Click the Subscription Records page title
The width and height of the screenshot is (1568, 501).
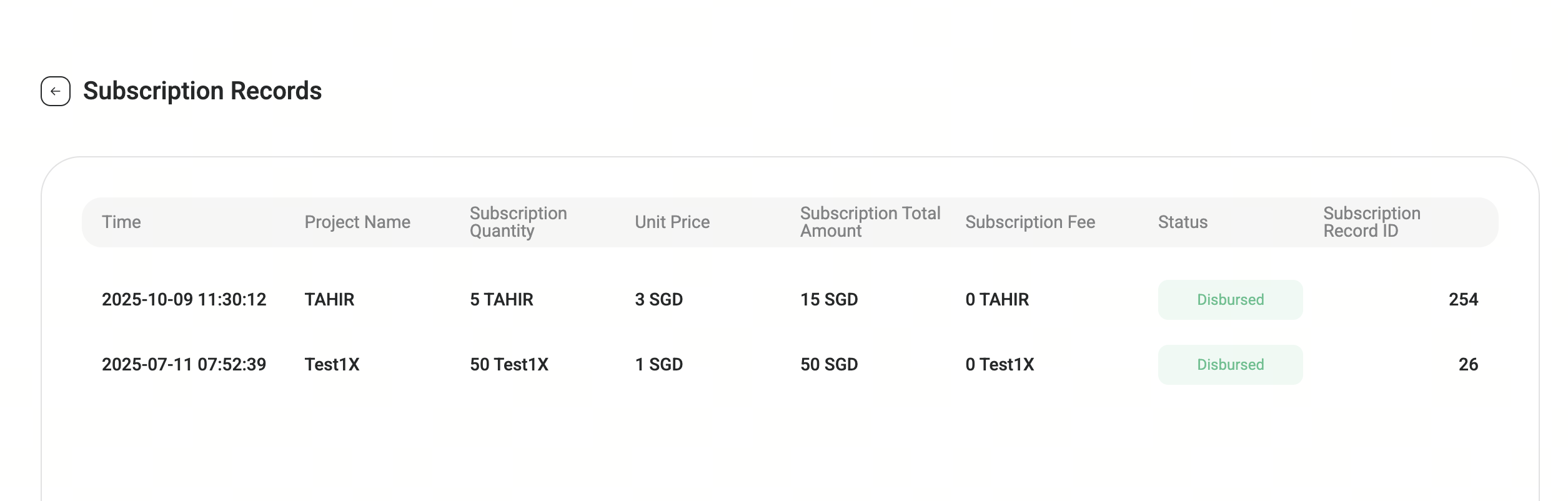tap(202, 91)
